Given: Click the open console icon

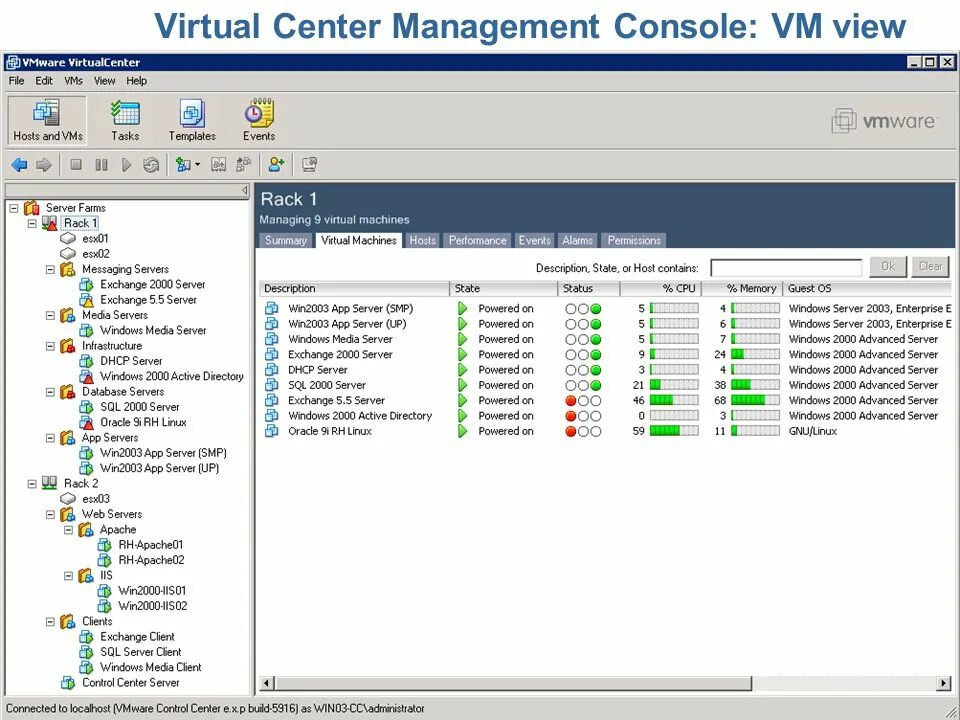Looking at the screenshot, I should 310,164.
